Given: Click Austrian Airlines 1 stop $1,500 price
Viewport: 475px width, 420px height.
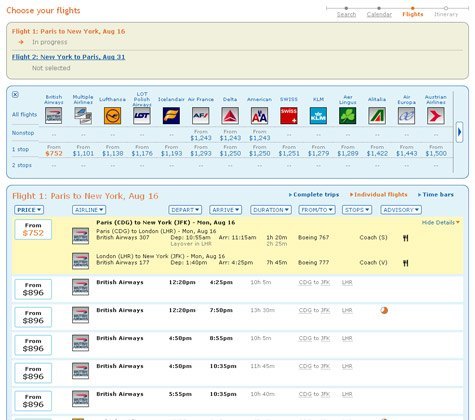Looking at the screenshot, I should tap(436, 153).
